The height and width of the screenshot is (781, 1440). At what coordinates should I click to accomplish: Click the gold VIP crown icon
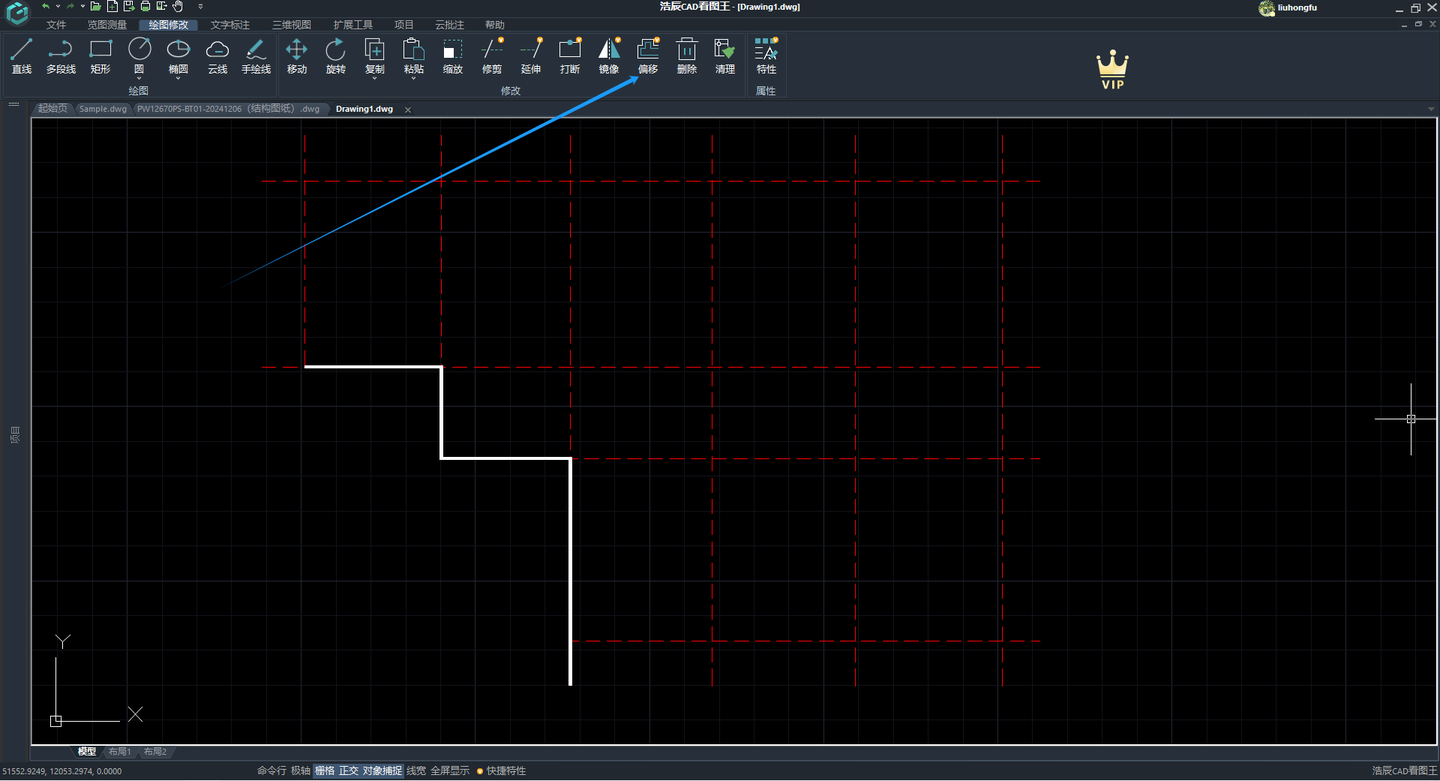pos(1112,70)
